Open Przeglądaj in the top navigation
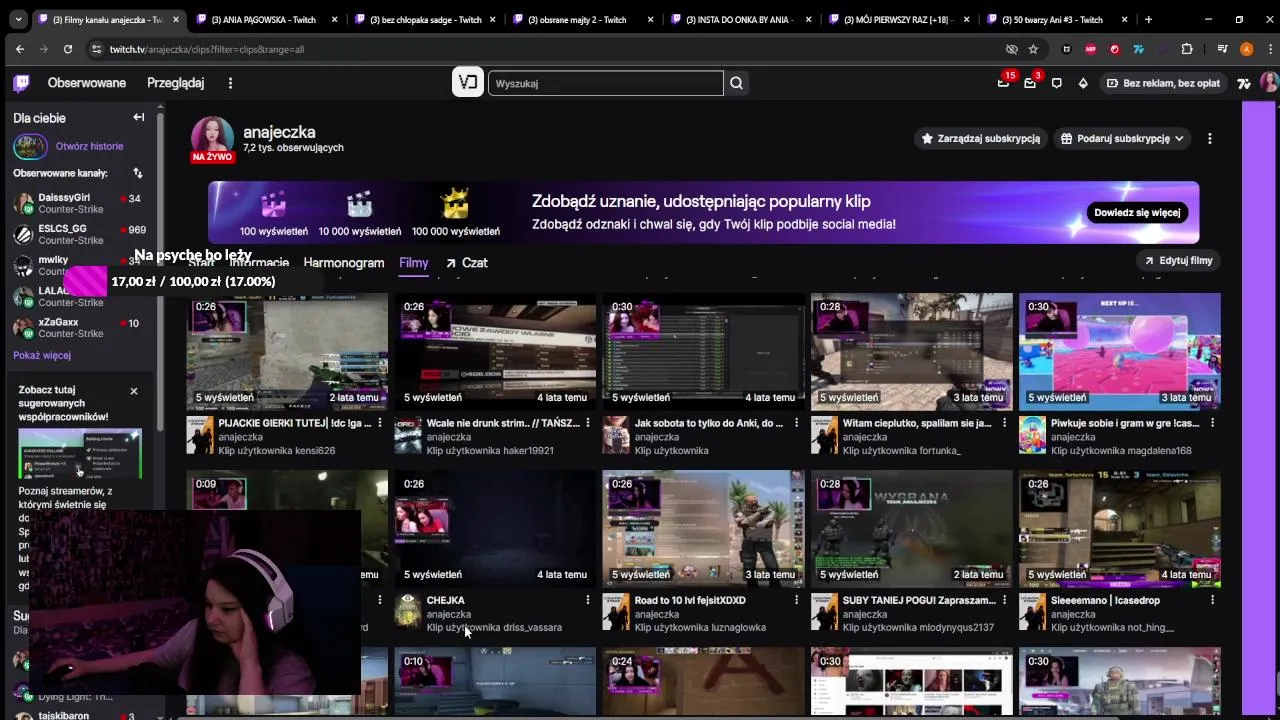1280x720 pixels. coord(175,83)
